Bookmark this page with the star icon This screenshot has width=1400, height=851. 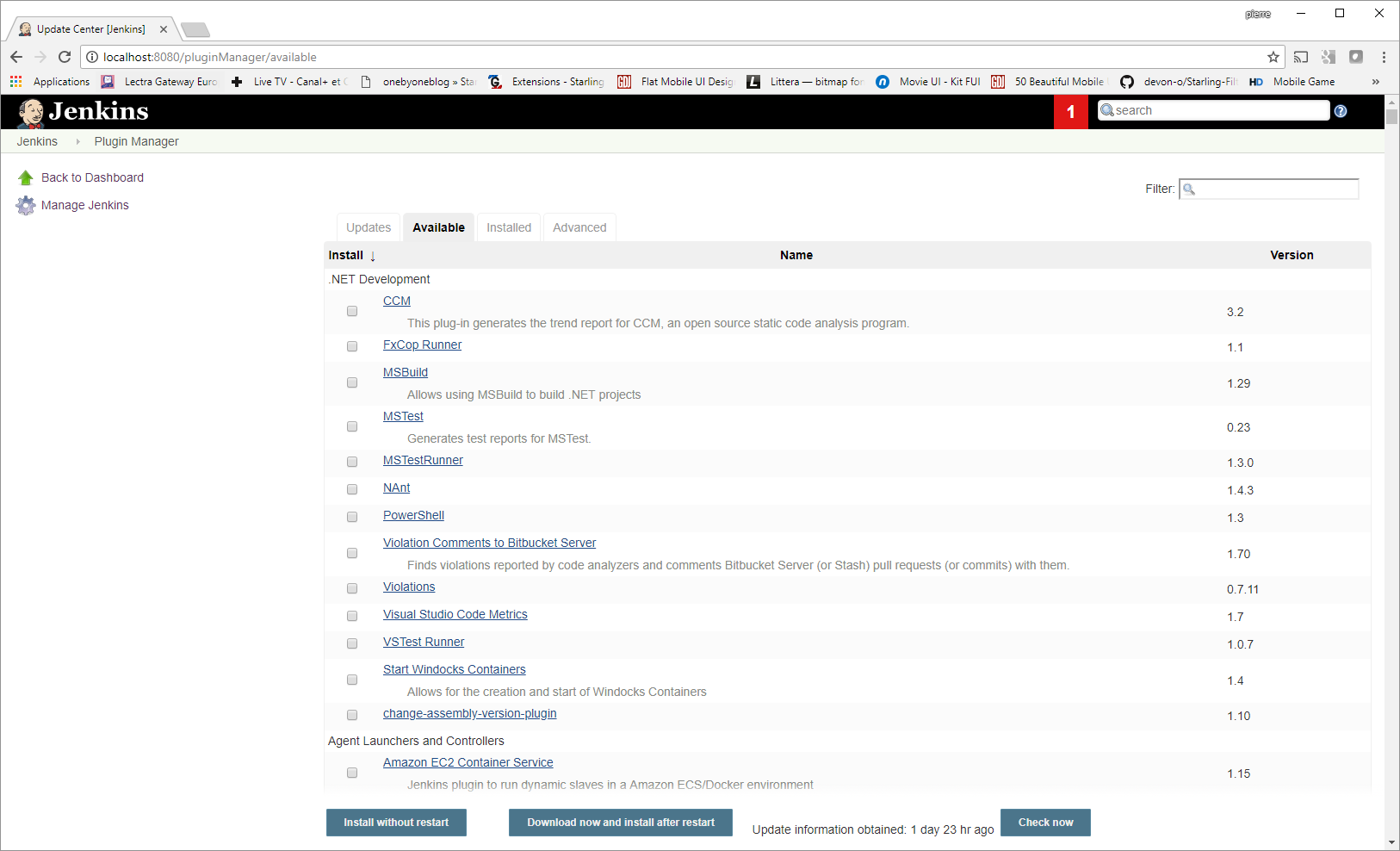(x=1273, y=57)
